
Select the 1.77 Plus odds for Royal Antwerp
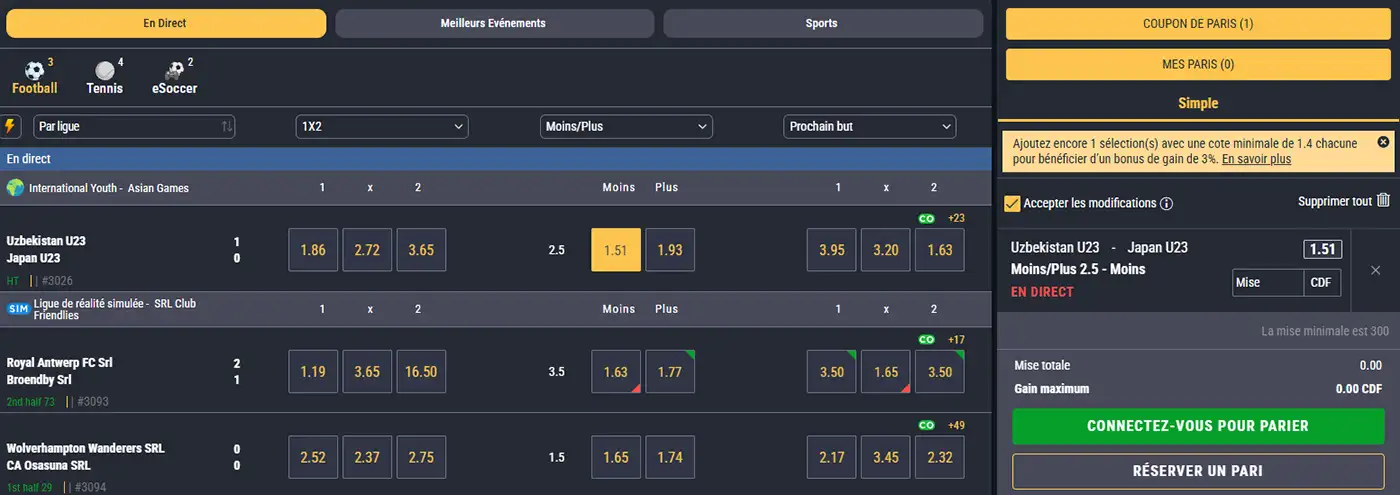tap(670, 371)
